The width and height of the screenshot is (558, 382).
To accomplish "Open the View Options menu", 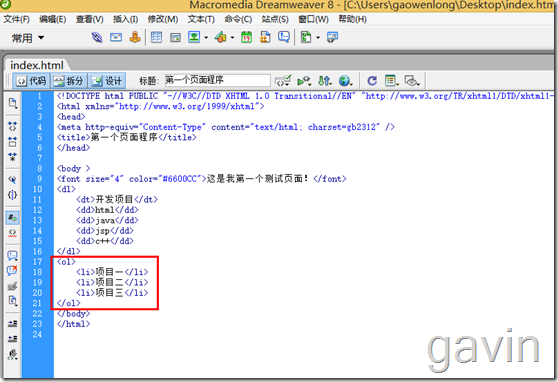I will (392, 81).
